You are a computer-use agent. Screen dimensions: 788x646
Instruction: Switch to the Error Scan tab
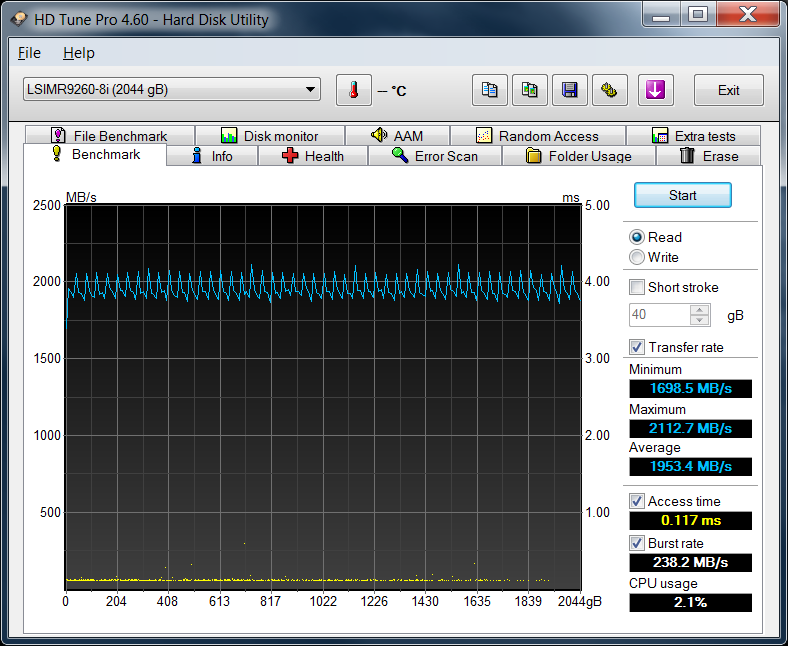(434, 156)
